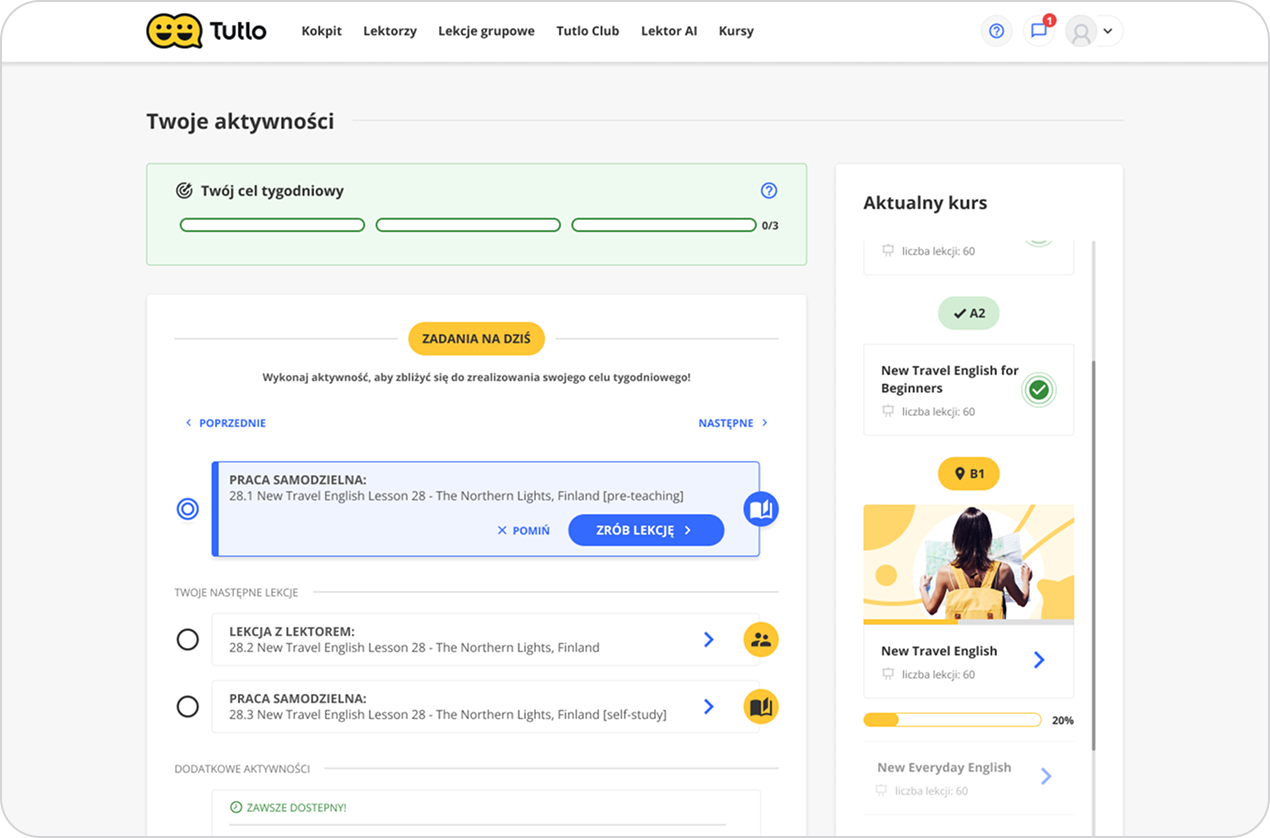Open Lekcje grupowe menu item

pos(486,31)
